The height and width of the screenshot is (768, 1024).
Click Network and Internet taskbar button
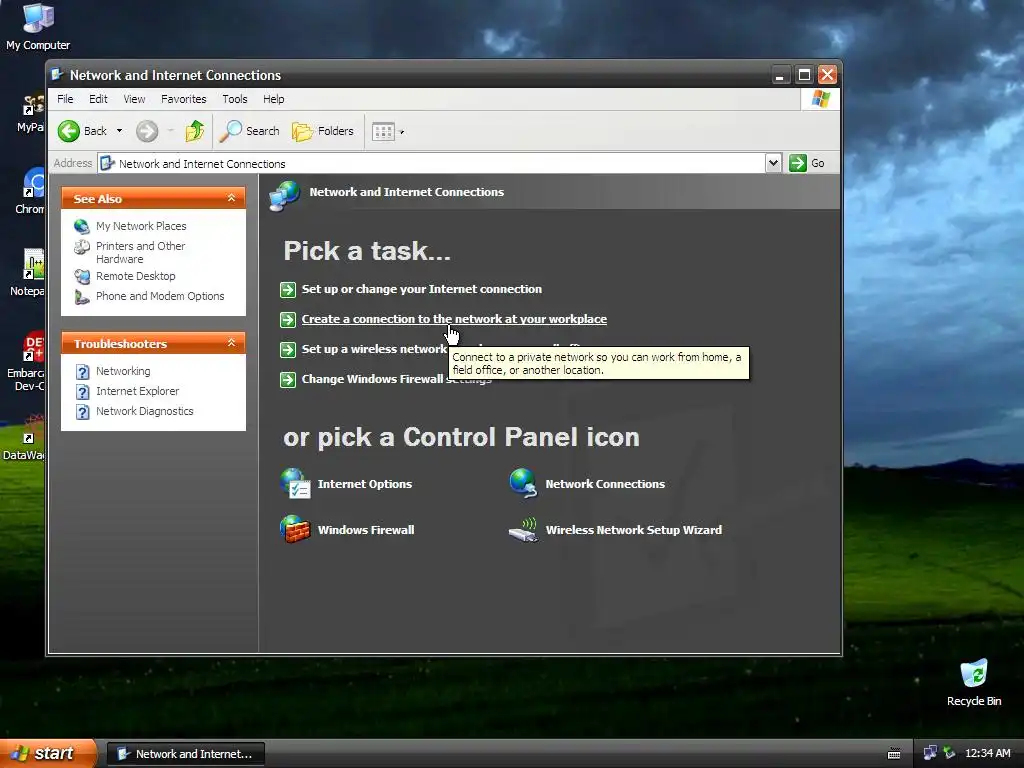(x=185, y=754)
